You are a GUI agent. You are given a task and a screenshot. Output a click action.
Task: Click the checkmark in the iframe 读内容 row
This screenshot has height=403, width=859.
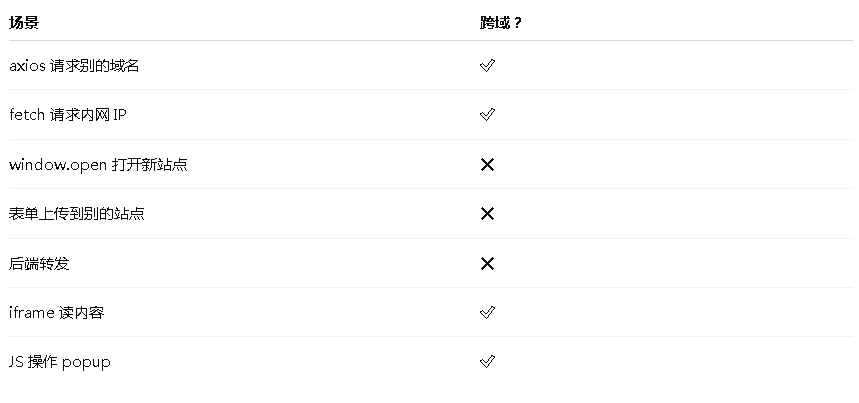487,313
